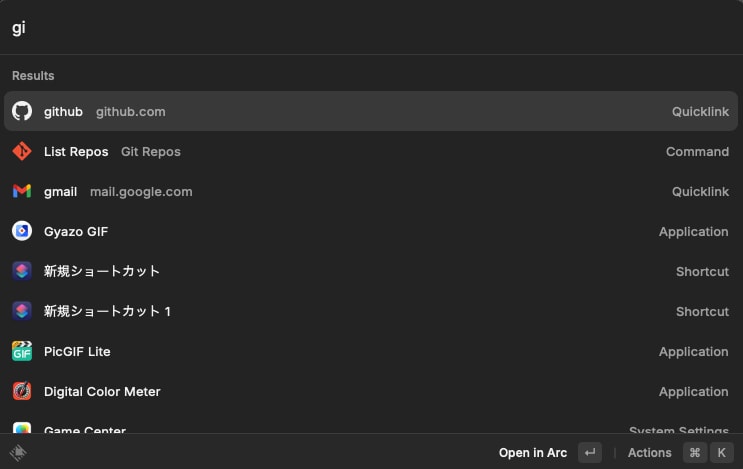Viewport: 743px width, 469px height.
Task: Select the PicGIF Lite application name
Action: 77,352
